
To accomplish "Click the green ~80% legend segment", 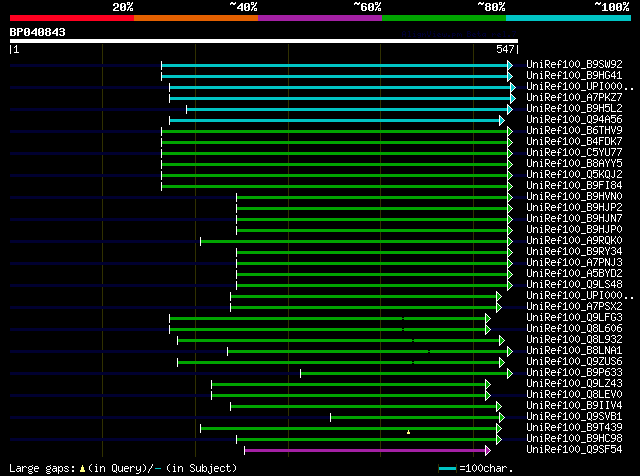I will click(x=444, y=18).
